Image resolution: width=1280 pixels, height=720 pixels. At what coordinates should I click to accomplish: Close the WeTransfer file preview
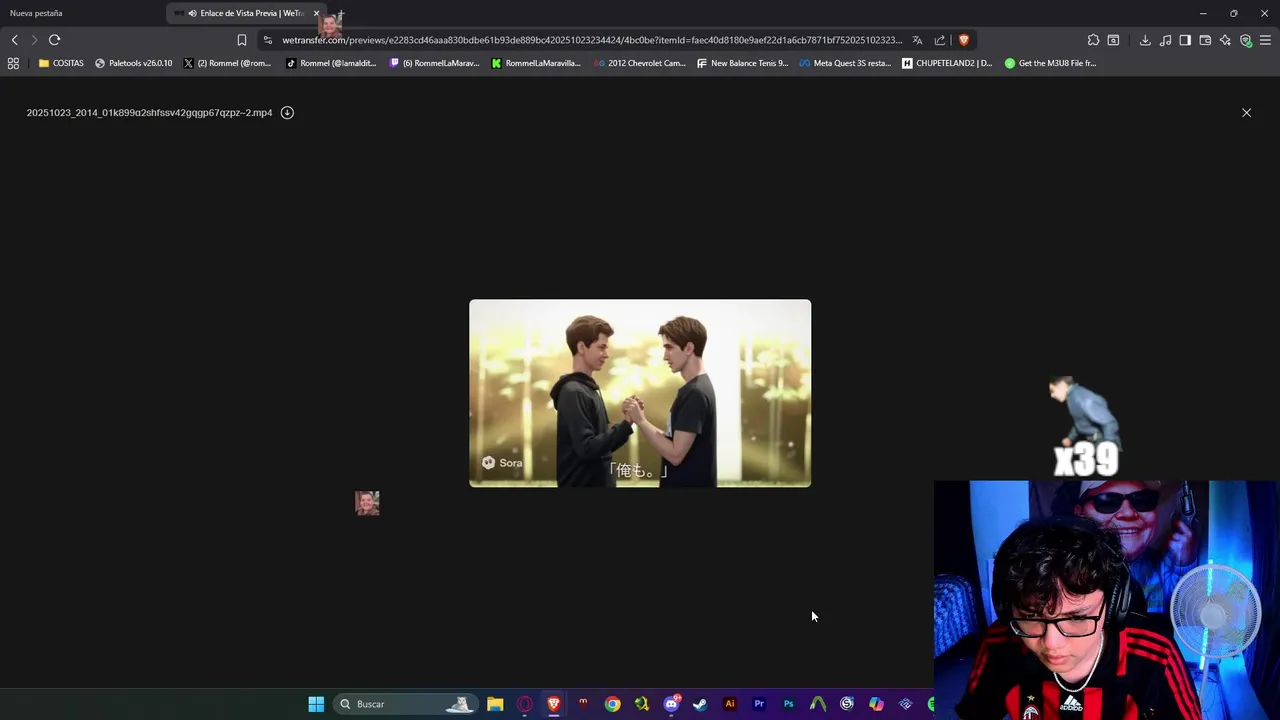[1246, 113]
